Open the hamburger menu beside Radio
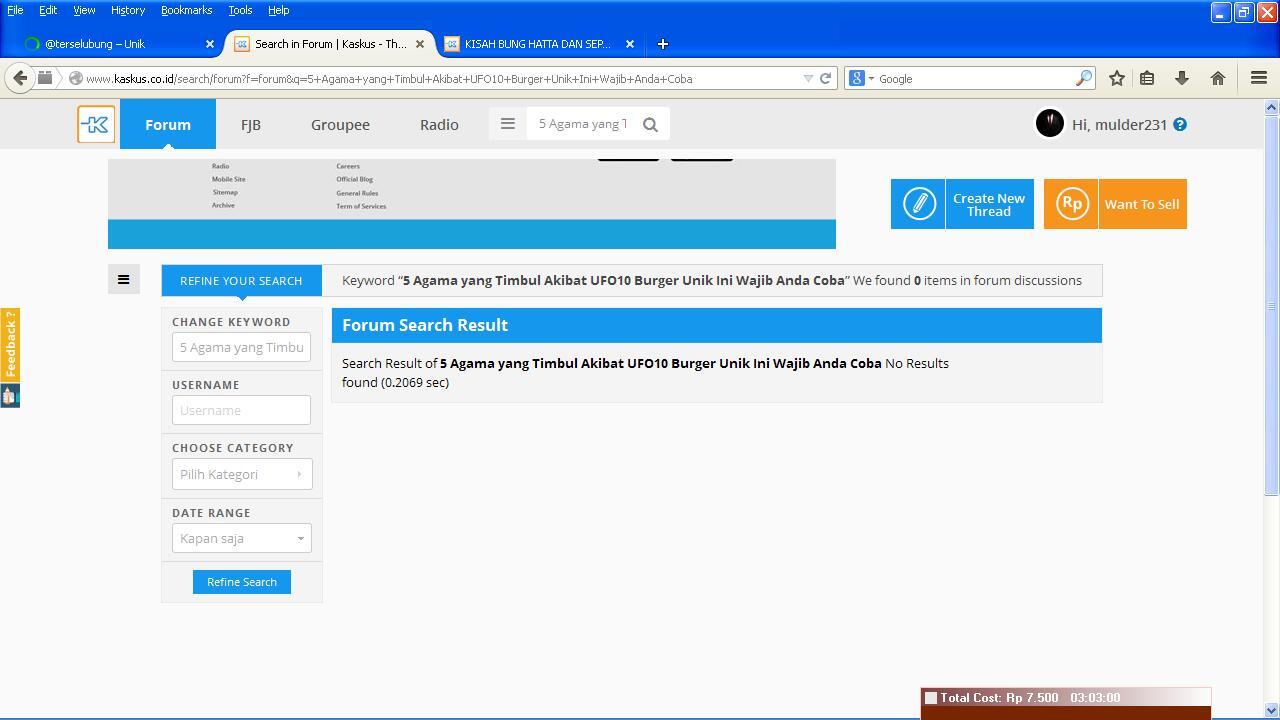This screenshot has height=720, width=1280. click(x=507, y=124)
